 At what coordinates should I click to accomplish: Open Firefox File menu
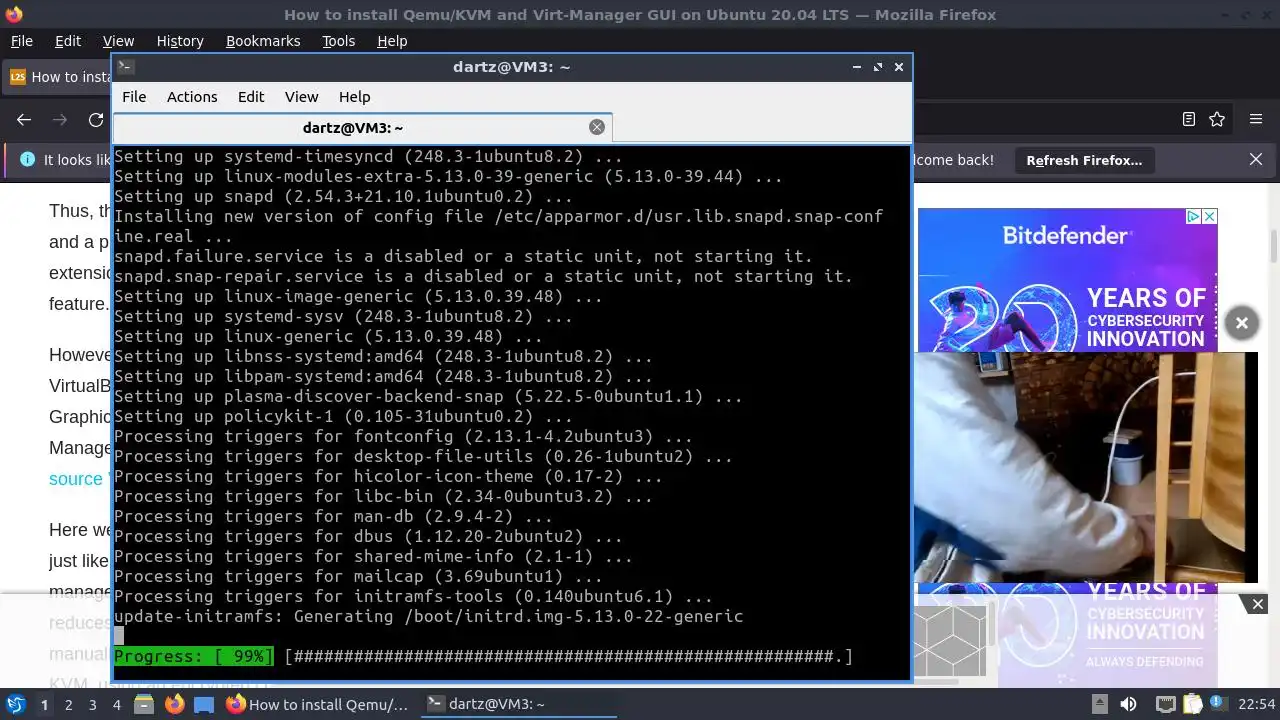pos(21,41)
